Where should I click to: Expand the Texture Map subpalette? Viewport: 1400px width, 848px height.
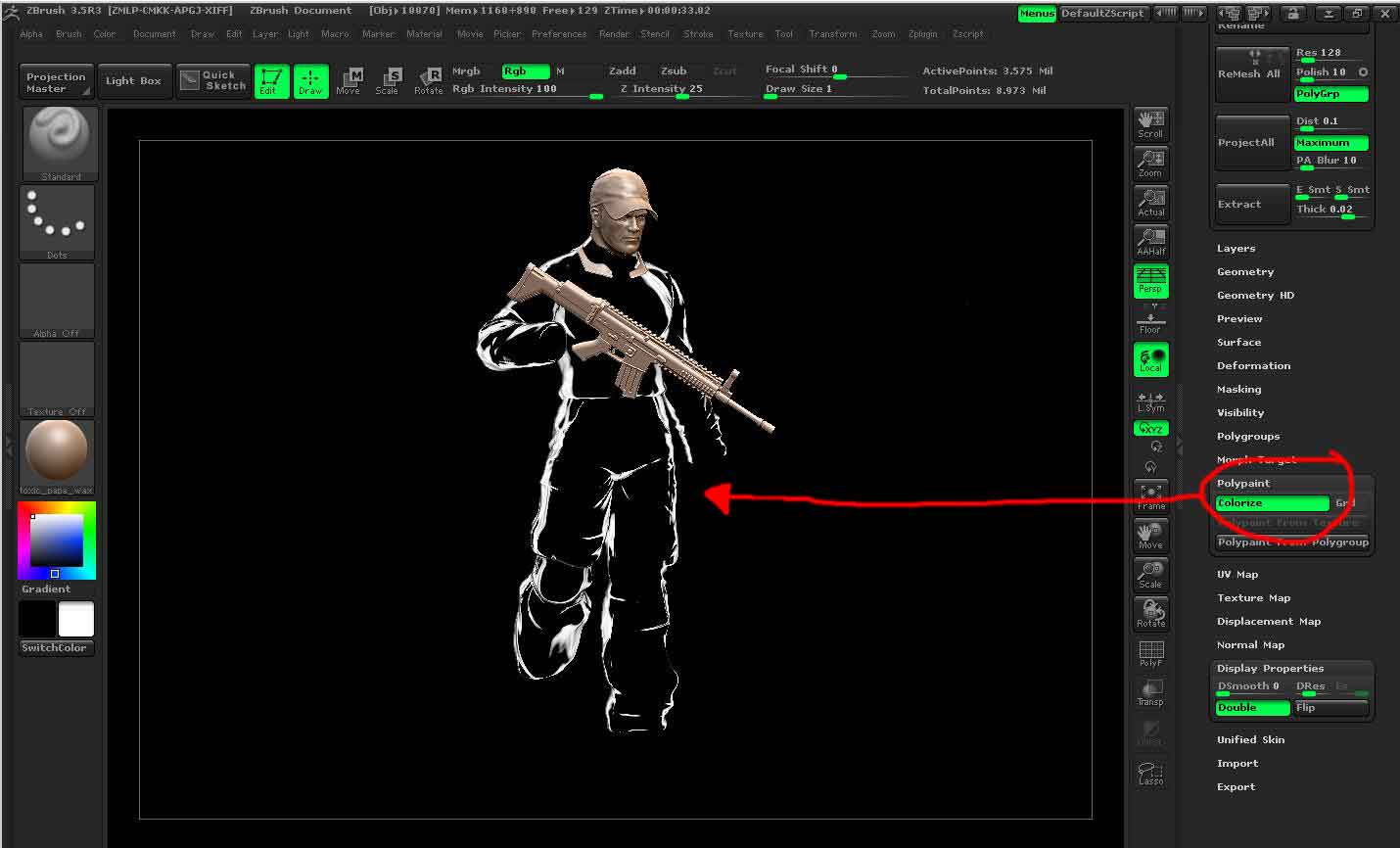point(1253,598)
